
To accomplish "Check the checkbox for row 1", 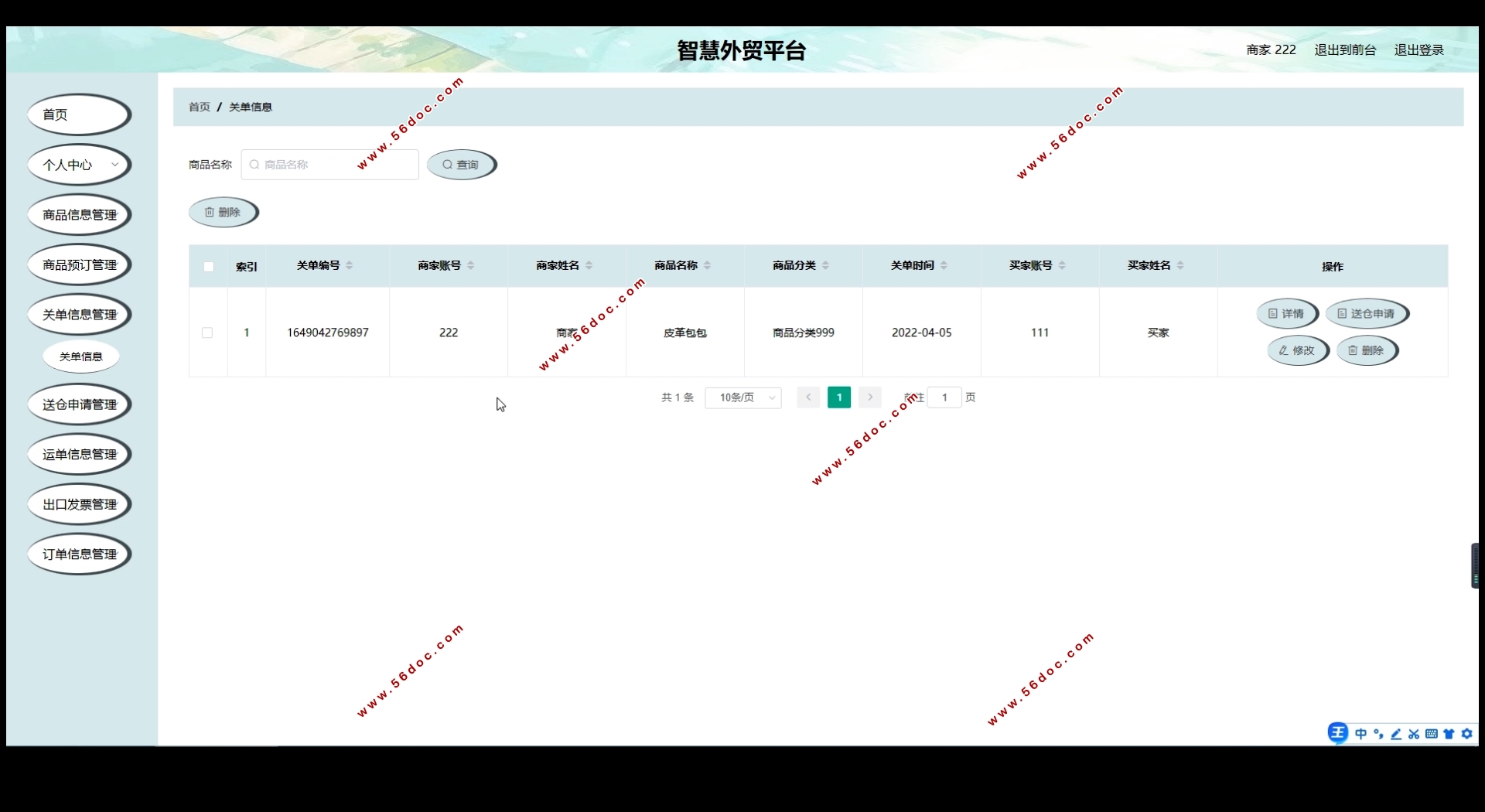I will (207, 333).
